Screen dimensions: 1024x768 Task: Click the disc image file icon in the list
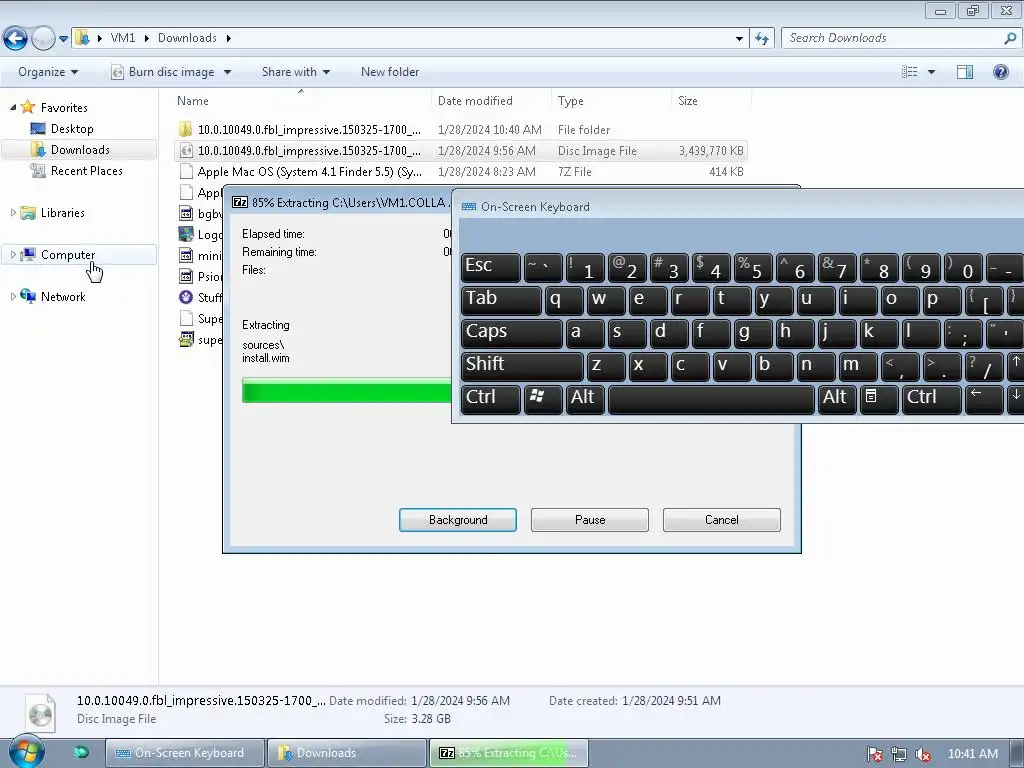click(x=186, y=151)
